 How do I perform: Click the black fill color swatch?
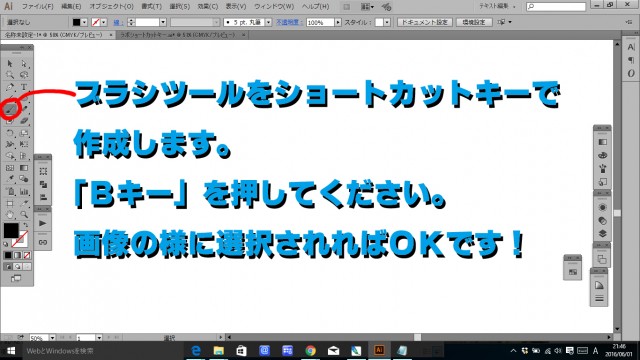coord(11,230)
